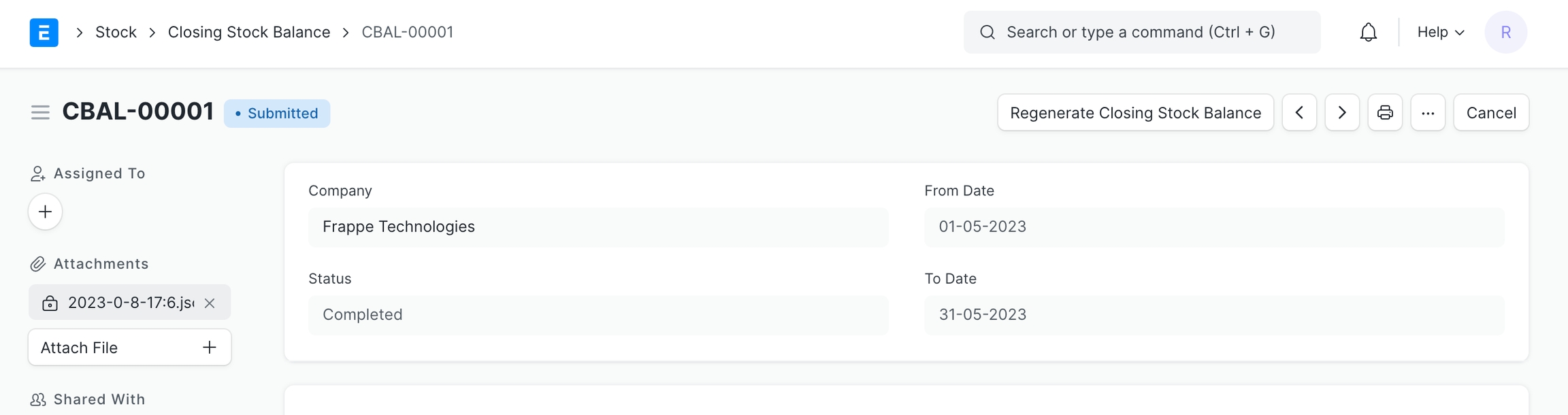Click the Attach File button
Screen dimensions: 1568x415
129,348
